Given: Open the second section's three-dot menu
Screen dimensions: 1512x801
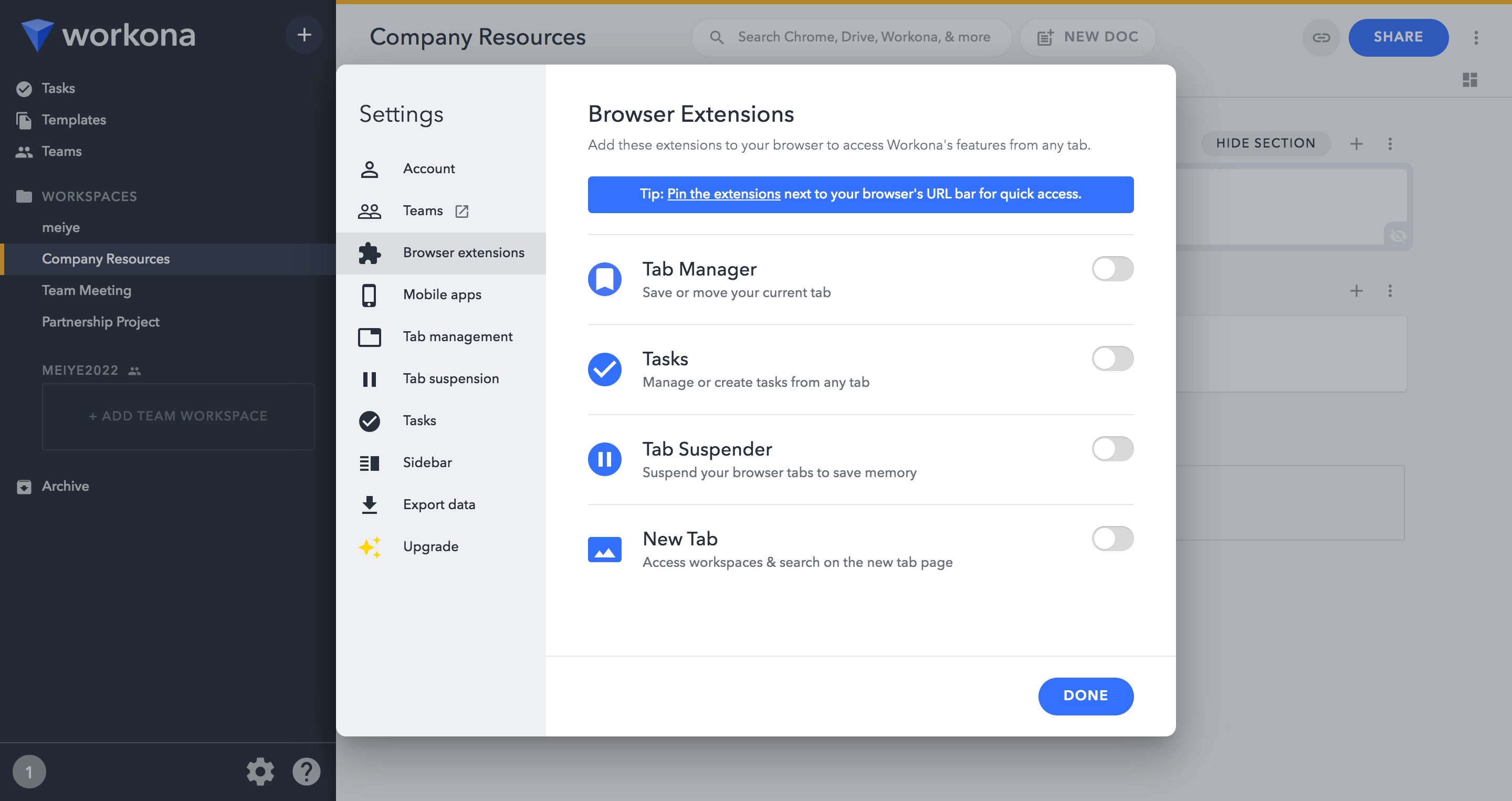Looking at the screenshot, I should (x=1389, y=291).
